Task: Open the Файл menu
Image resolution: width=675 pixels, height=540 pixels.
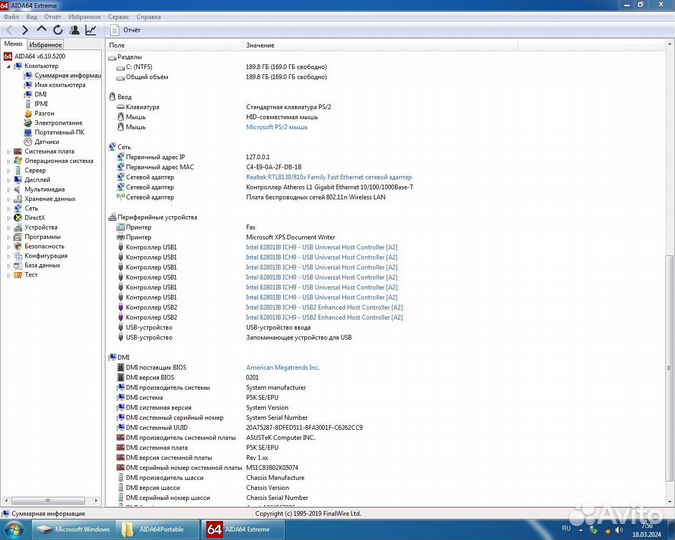Action: click(11, 17)
